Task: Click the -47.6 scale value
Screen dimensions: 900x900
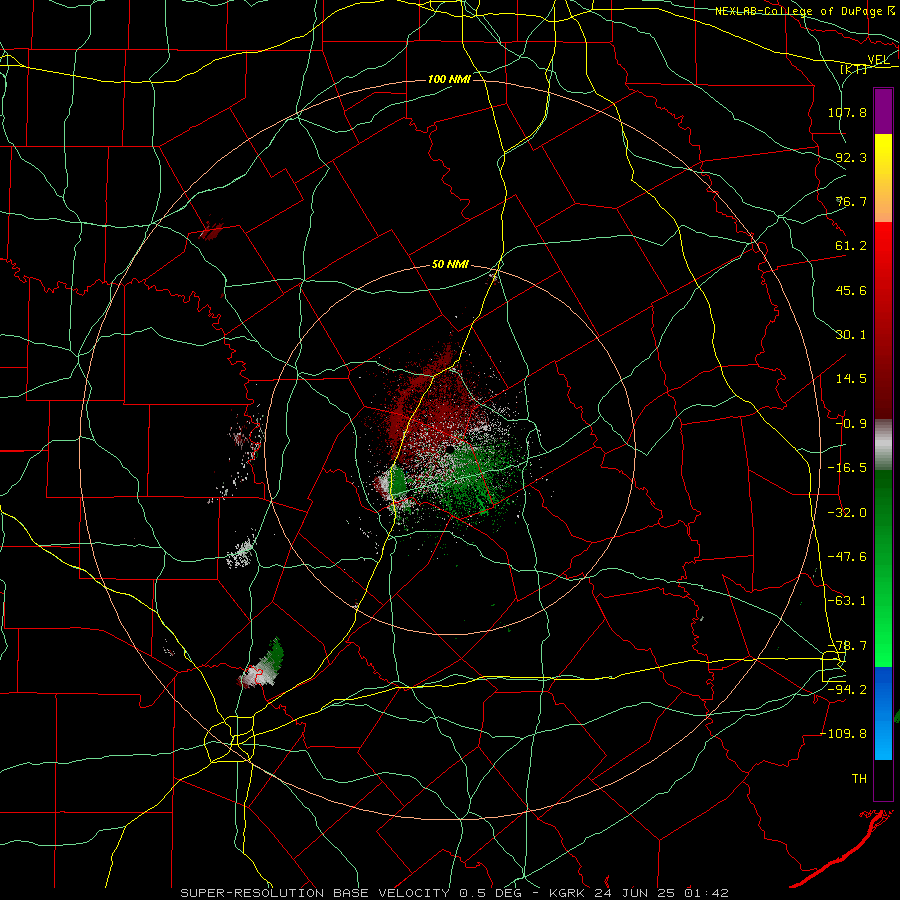Action: point(847,557)
